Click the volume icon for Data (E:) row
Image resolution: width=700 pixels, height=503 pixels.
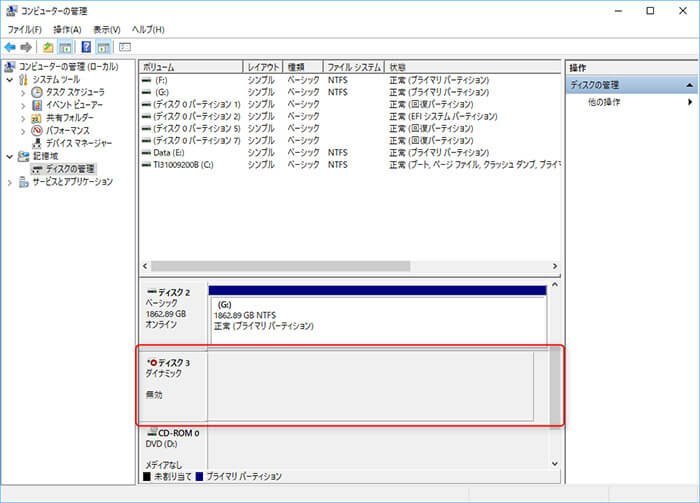point(146,153)
